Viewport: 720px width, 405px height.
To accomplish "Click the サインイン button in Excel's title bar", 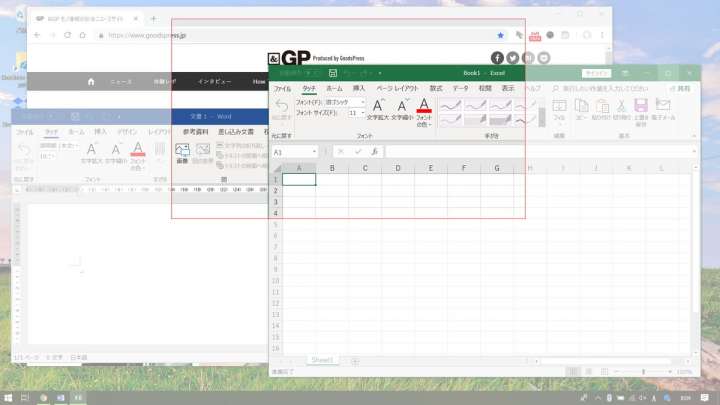I will pos(596,73).
